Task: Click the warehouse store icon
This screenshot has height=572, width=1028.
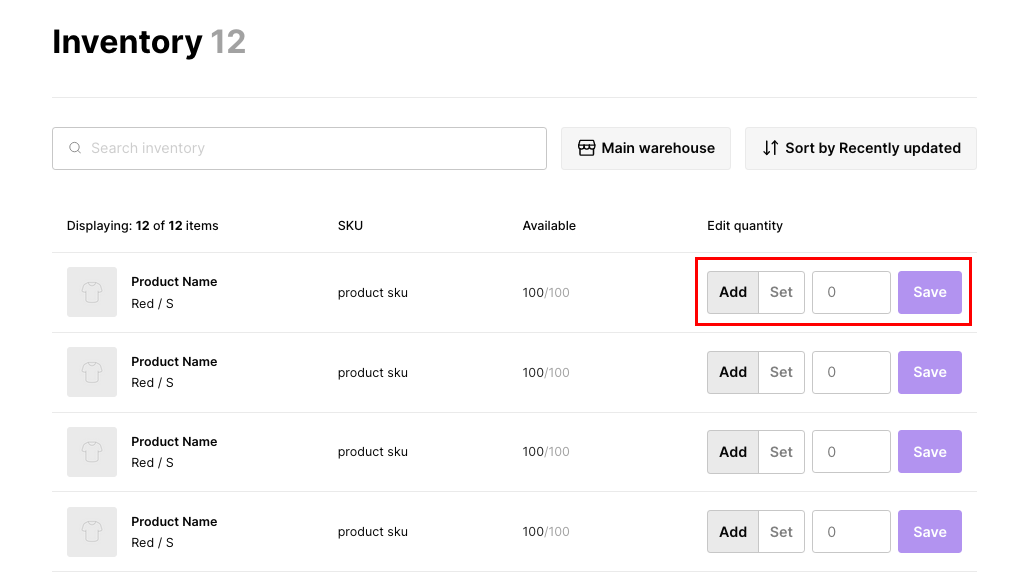Action: (x=587, y=148)
